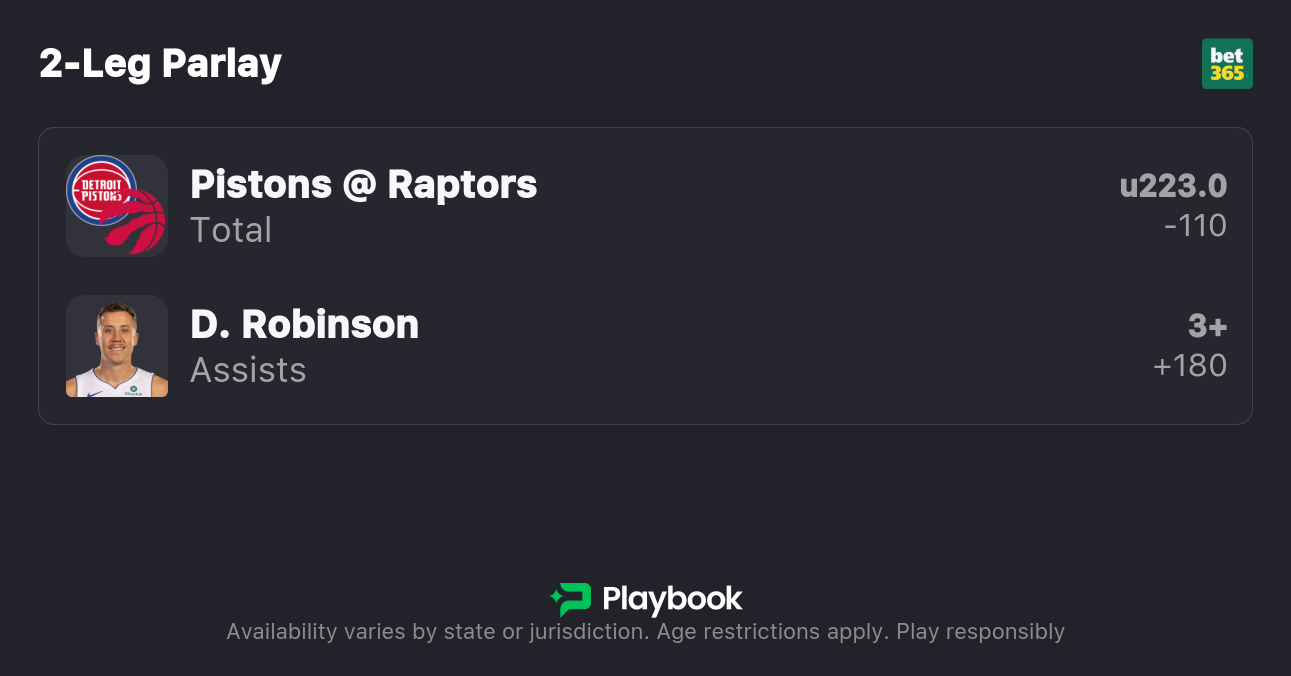Click the word Raptors in the matchup
This screenshot has height=676, width=1291.
pos(462,185)
